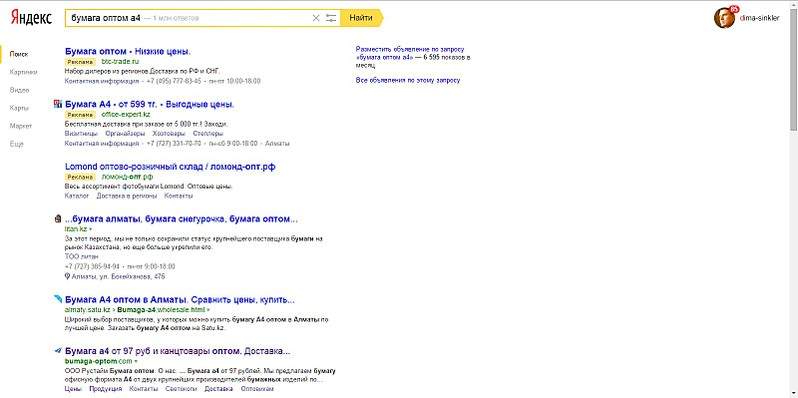Open advanced search settings sliders icon

click(331, 18)
